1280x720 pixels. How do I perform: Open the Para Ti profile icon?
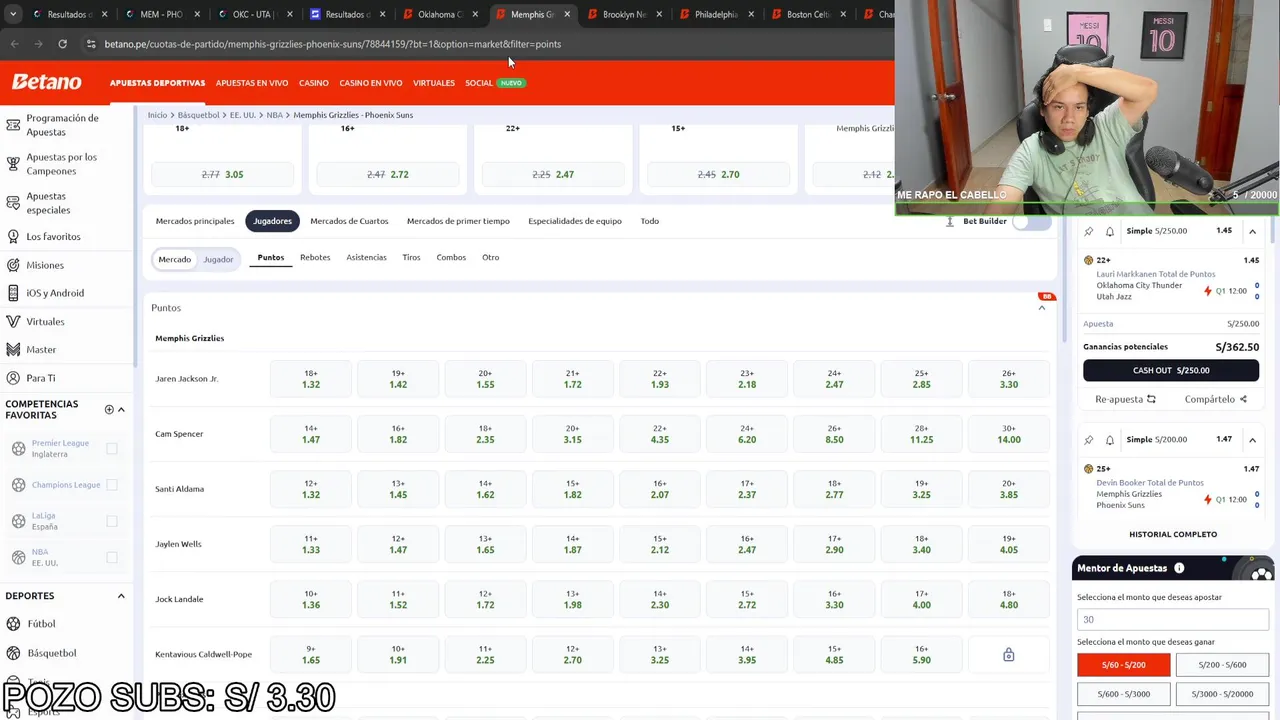(x=13, y=378)
